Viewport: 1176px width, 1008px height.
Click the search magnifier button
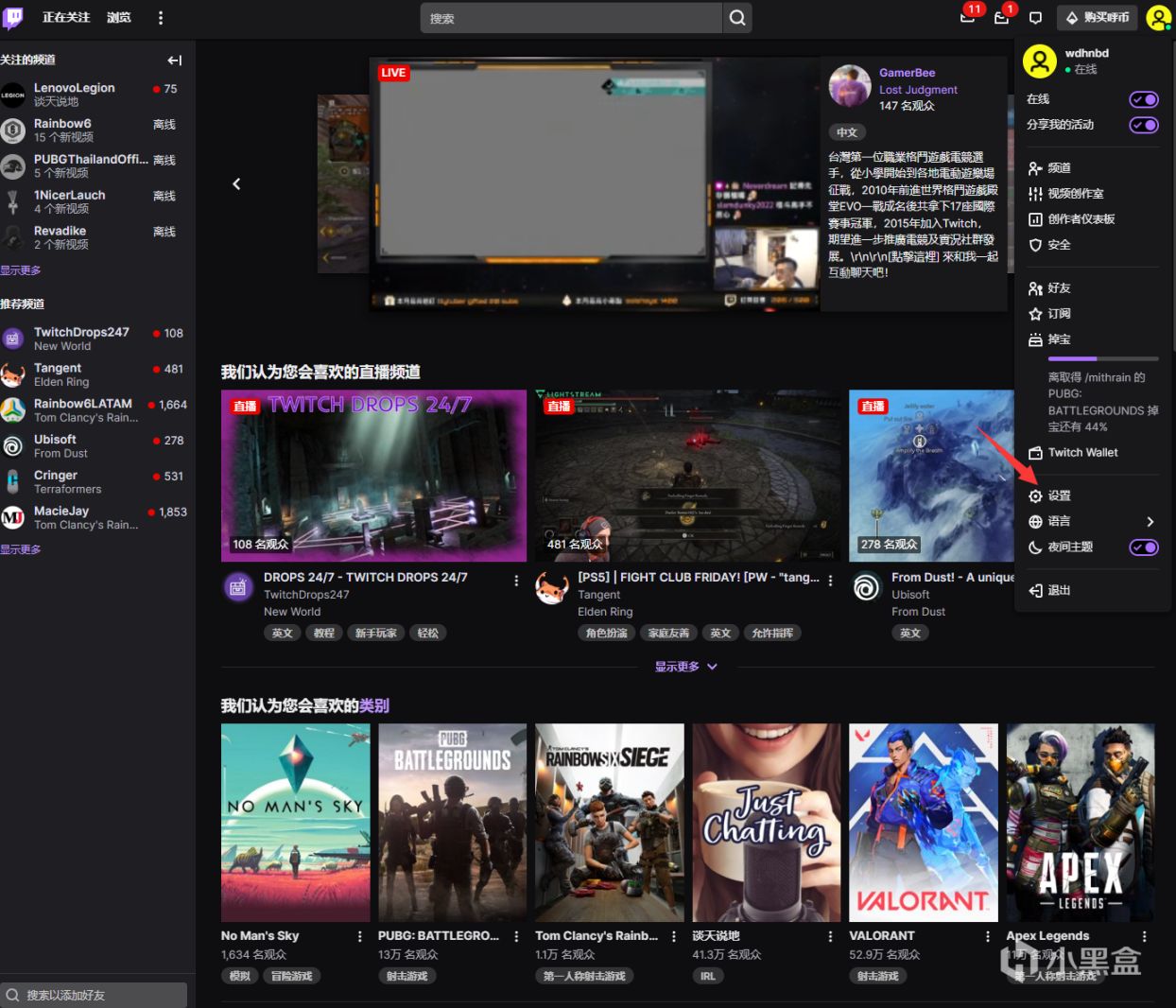tap(737, 18)
